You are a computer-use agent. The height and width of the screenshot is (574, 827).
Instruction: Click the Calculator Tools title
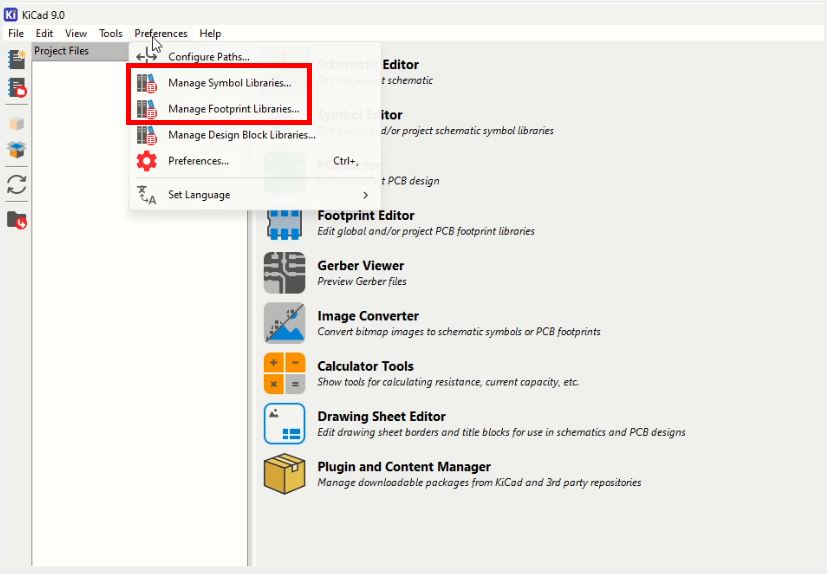[x=365, y=366]
